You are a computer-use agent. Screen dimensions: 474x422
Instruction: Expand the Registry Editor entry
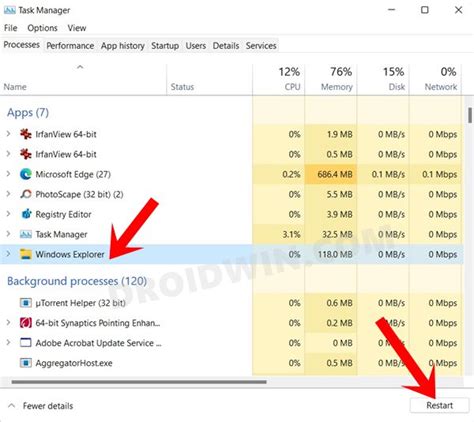click(8, 214)
